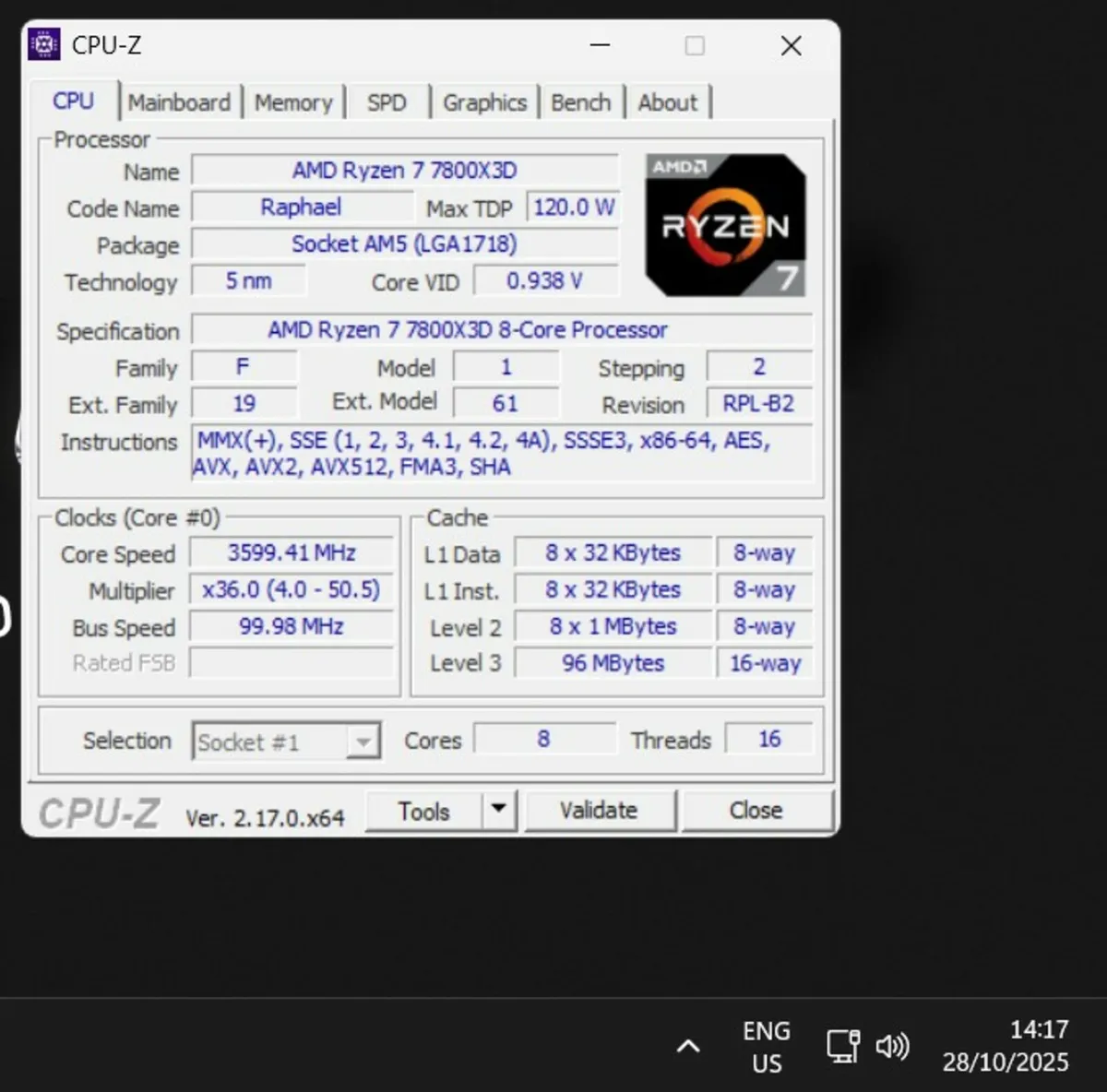Expand hidden icons with the taskbar chevron

click(x=688, y=1046)
